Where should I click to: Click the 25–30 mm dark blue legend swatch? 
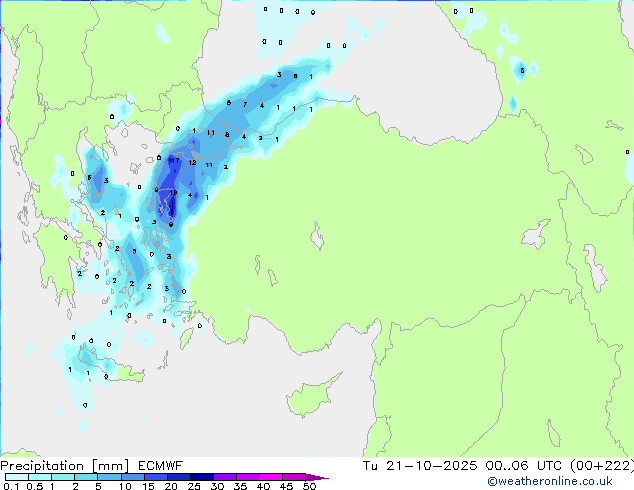(x=202, y=477)
